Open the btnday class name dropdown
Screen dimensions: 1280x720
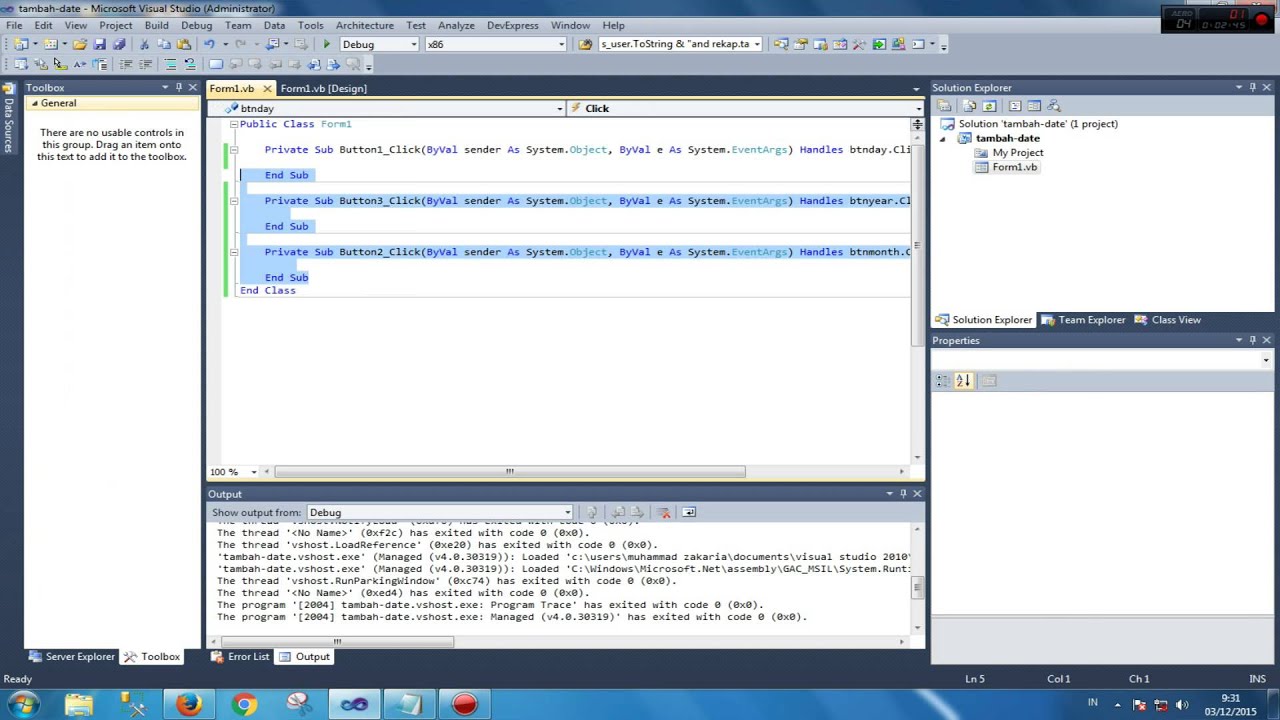(560, 108)
